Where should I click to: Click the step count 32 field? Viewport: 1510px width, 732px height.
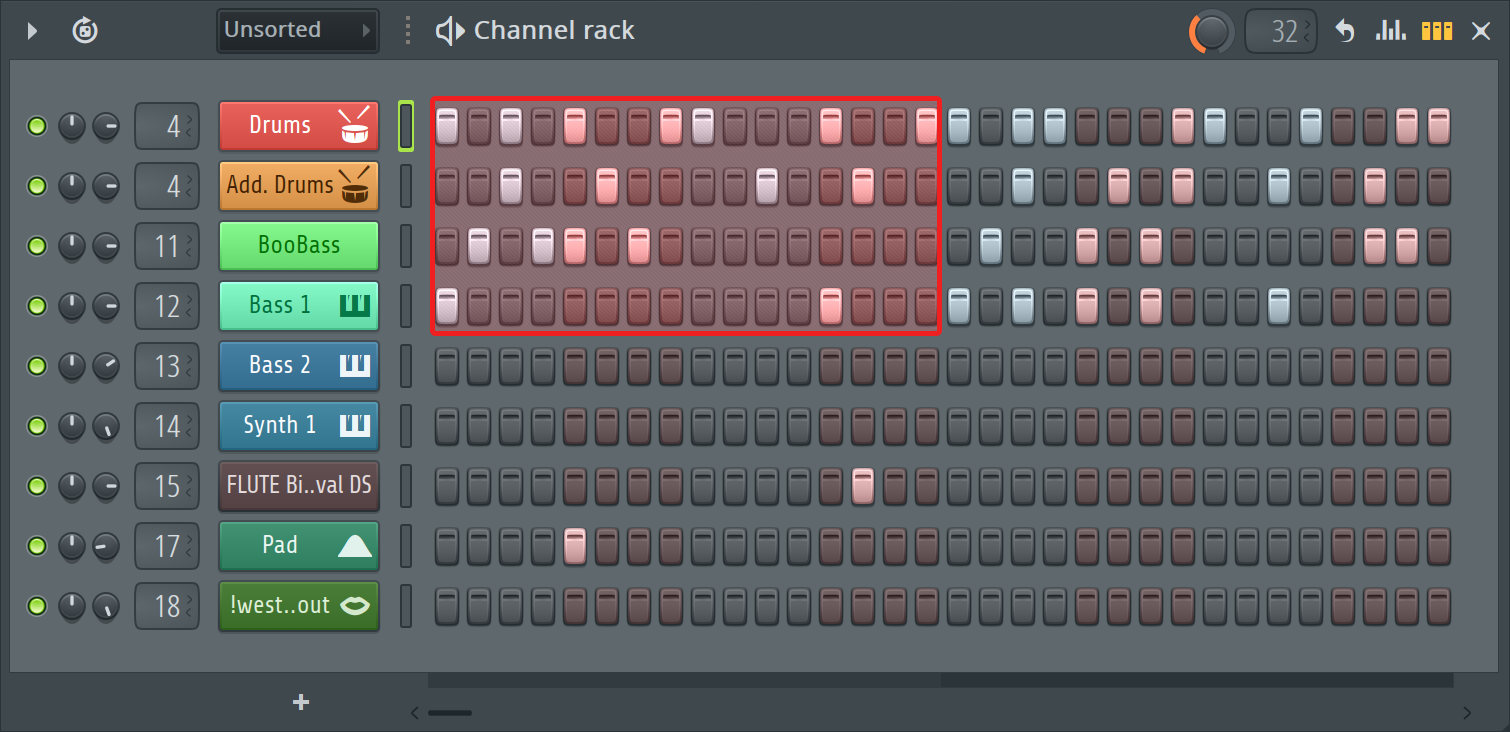click(1282, 32)
